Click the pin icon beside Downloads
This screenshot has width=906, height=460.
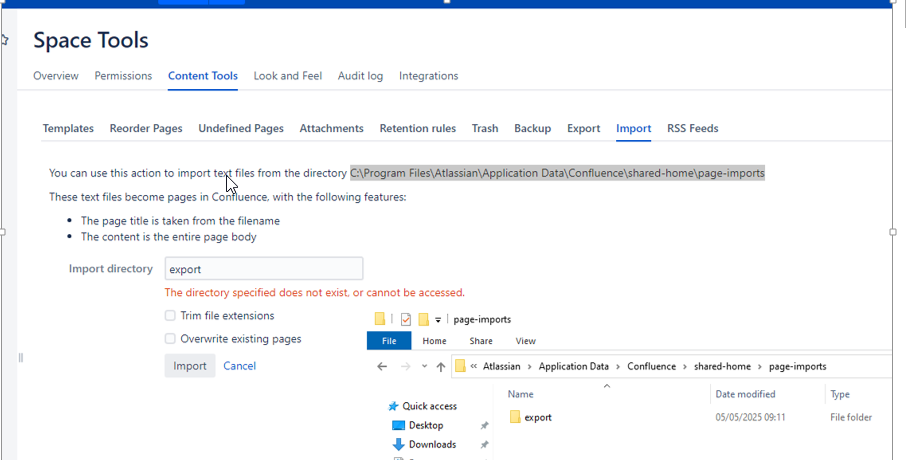tap(484, 444)
